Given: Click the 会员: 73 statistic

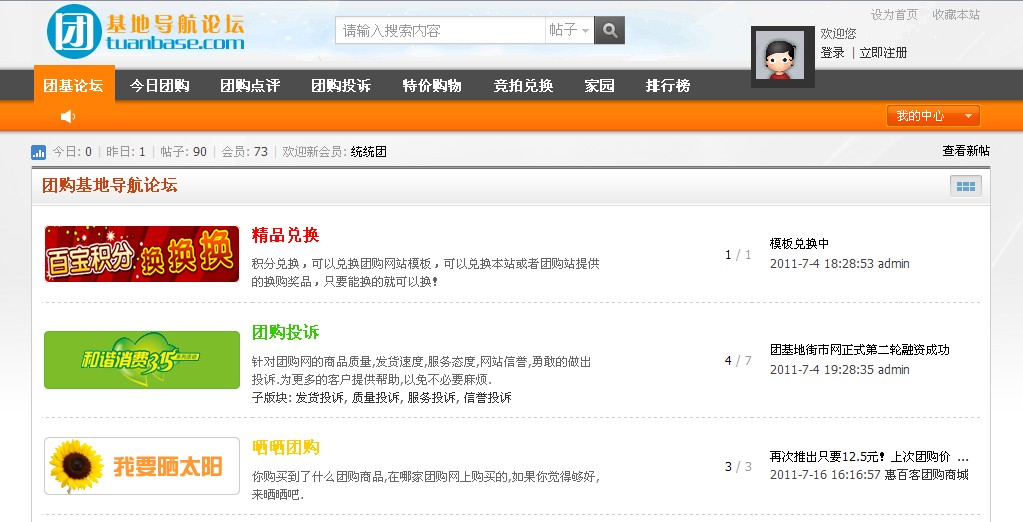Looking at the screenshot, I should click(245, 151).
